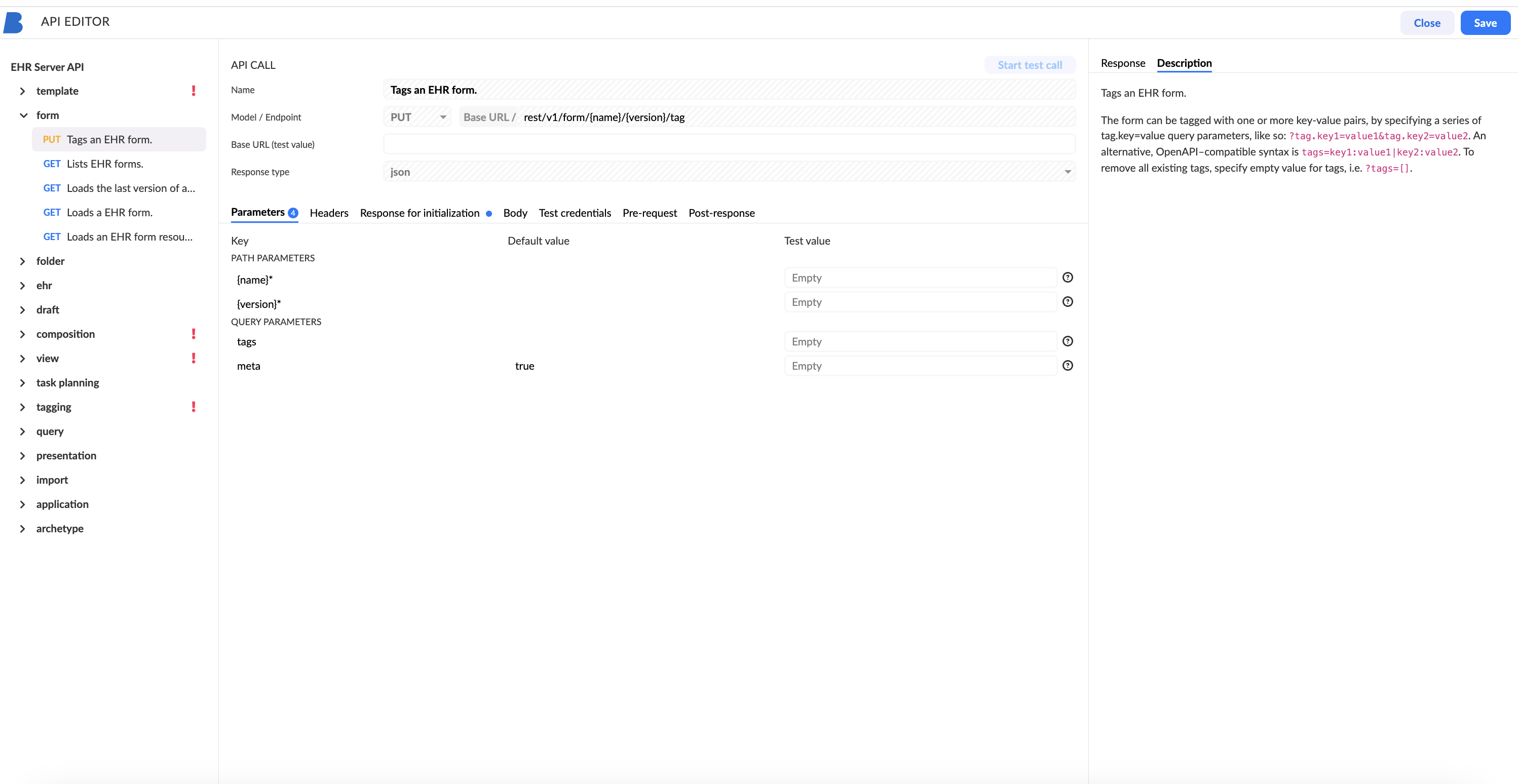
Task: Select GET Lists EHR forms call
Action: [119, 164]
